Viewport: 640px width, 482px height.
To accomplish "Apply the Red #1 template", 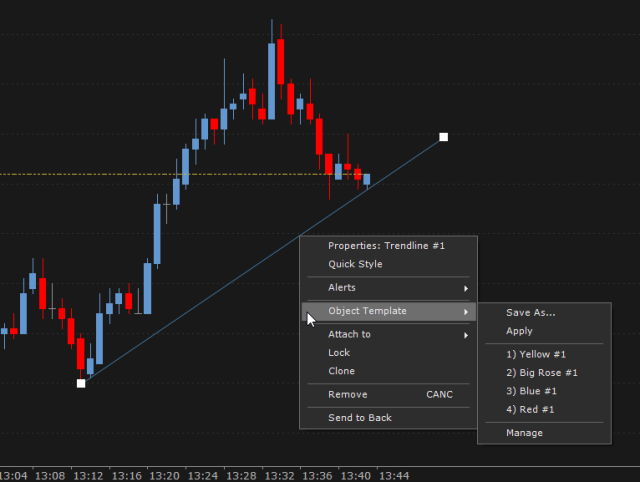I will (529, 409).
